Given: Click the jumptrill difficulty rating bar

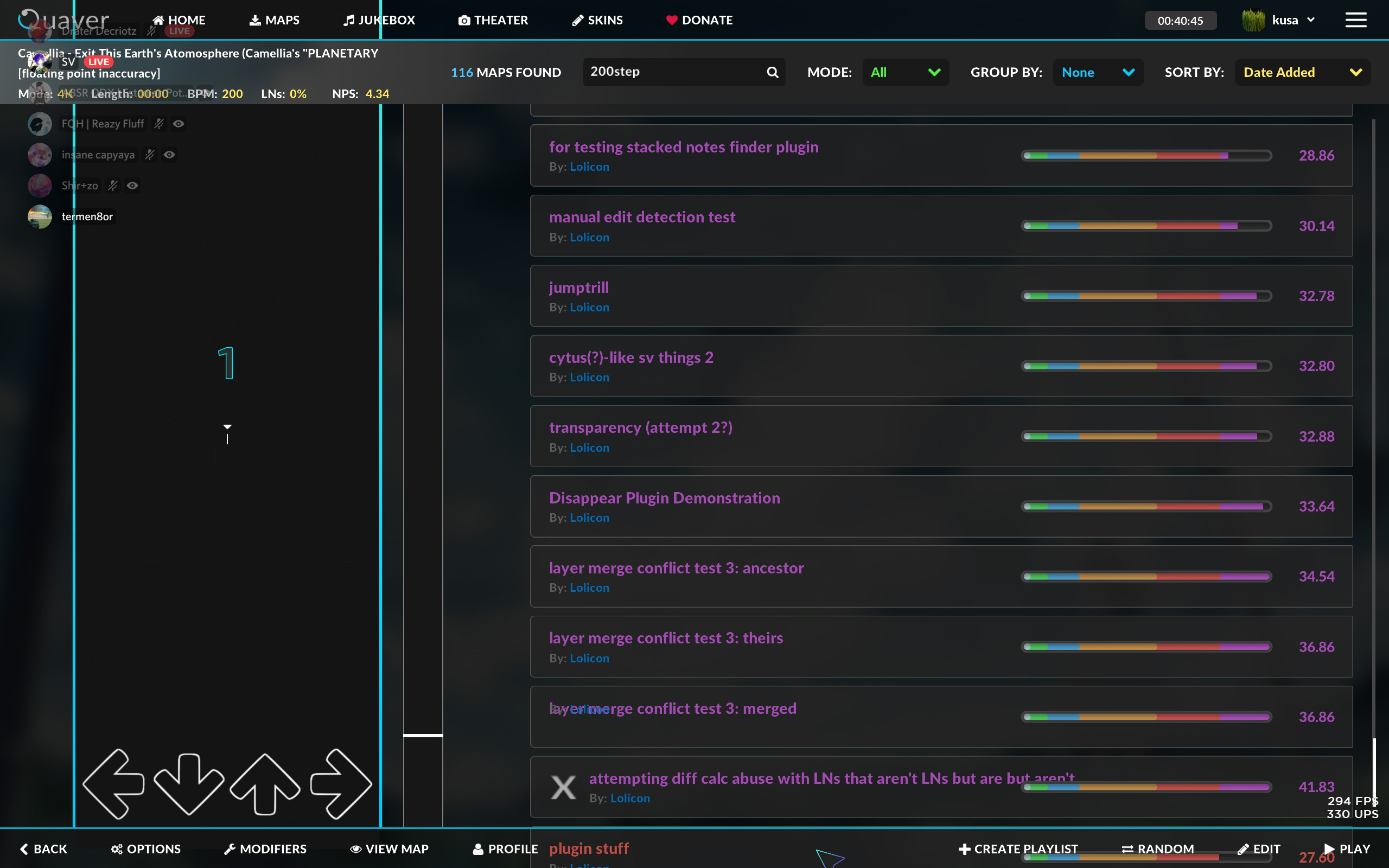Looking at the screenshot, I should point(1145,296).
